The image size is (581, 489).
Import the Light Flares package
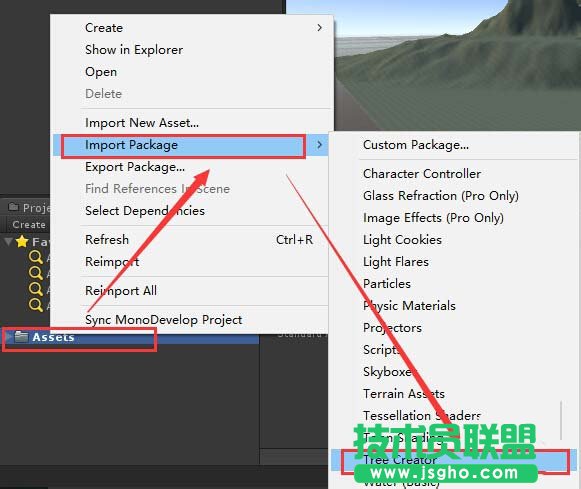click(x=454, y=262)
